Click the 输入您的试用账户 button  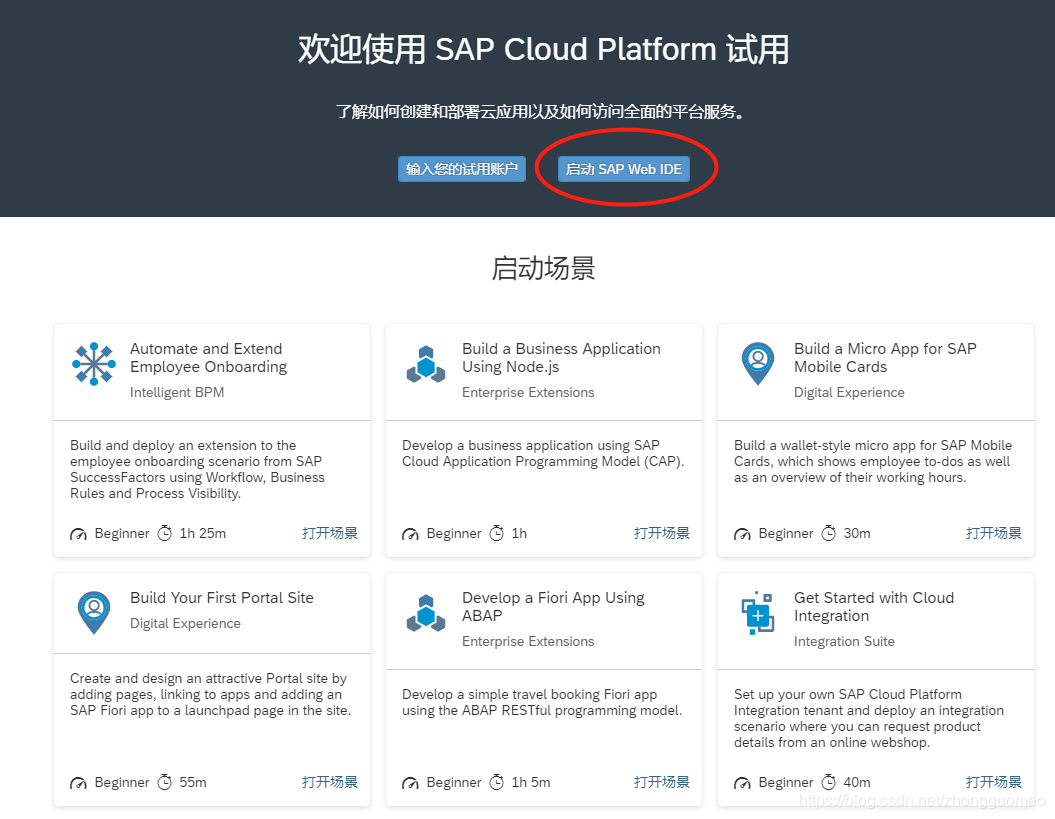[462, 169]
